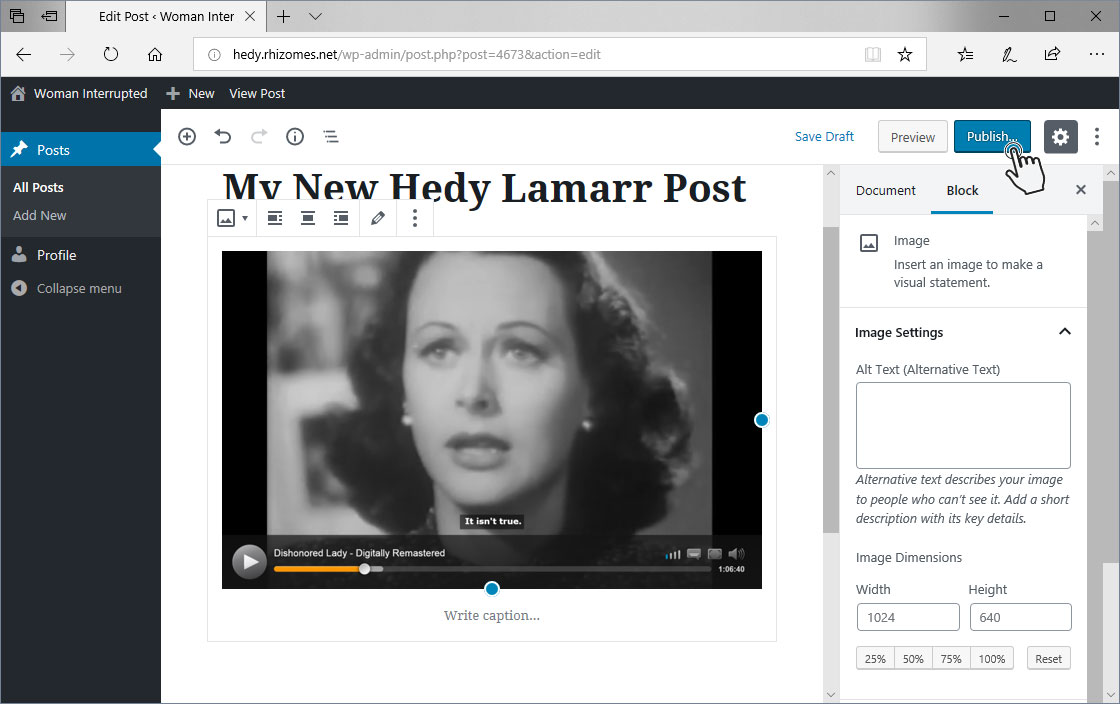The width and height of the screenshot is (1120, 704).
Task: Open the browser settings and more menu
Action: pyautogui.click(x=1096, y=54)
